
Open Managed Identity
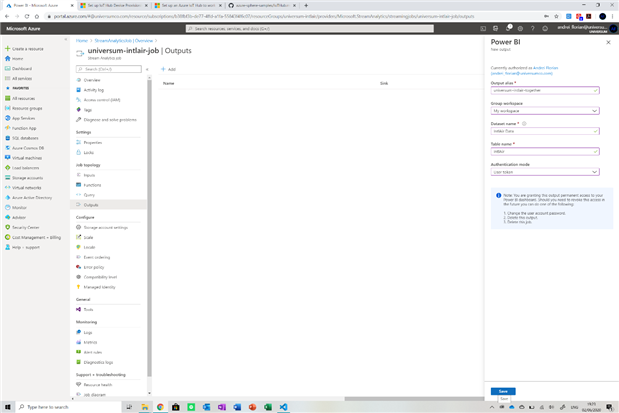pos(99,287)
